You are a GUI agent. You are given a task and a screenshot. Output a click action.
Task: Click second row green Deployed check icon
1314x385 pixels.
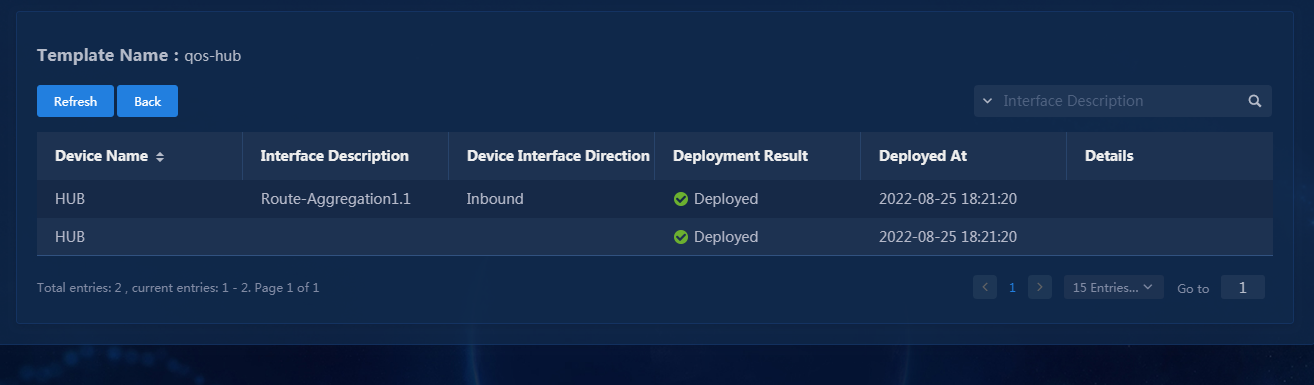pyautogui.click(x=681, y=237)
